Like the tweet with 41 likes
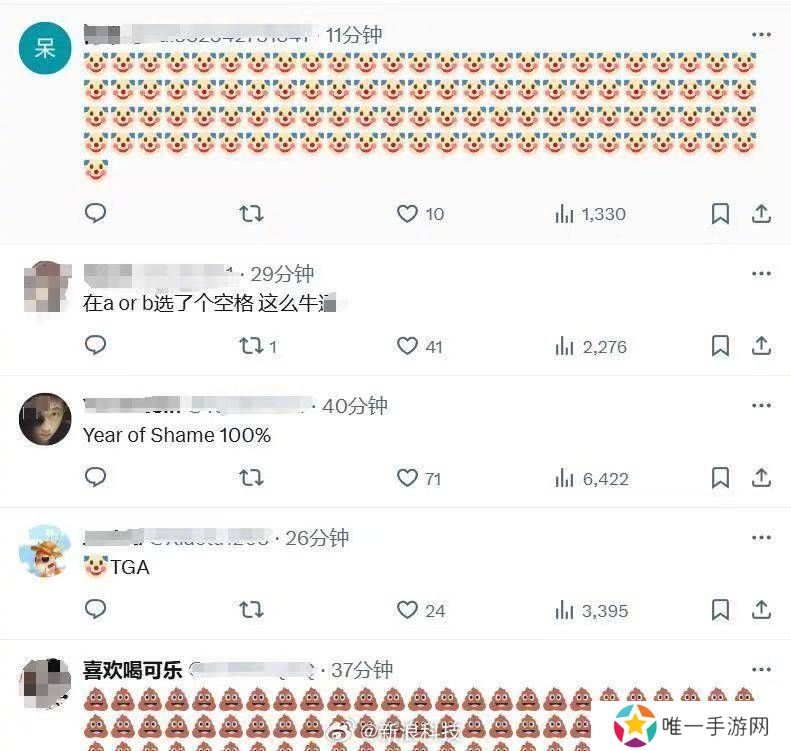This screenshot has width=791, height=751. coord(419,346)
